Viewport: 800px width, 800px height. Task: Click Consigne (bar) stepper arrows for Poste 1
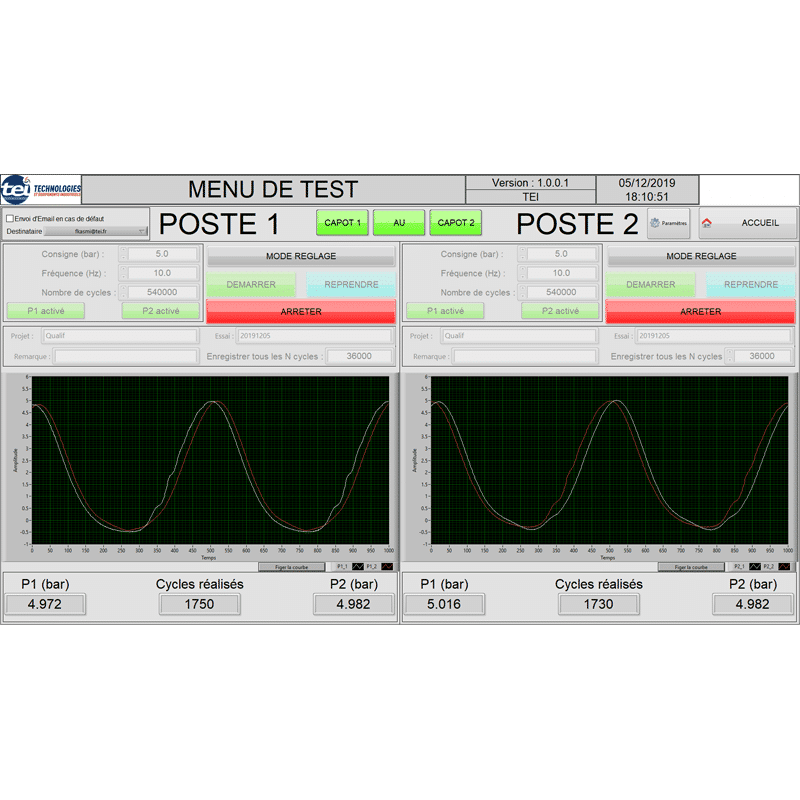pos(124,254)
